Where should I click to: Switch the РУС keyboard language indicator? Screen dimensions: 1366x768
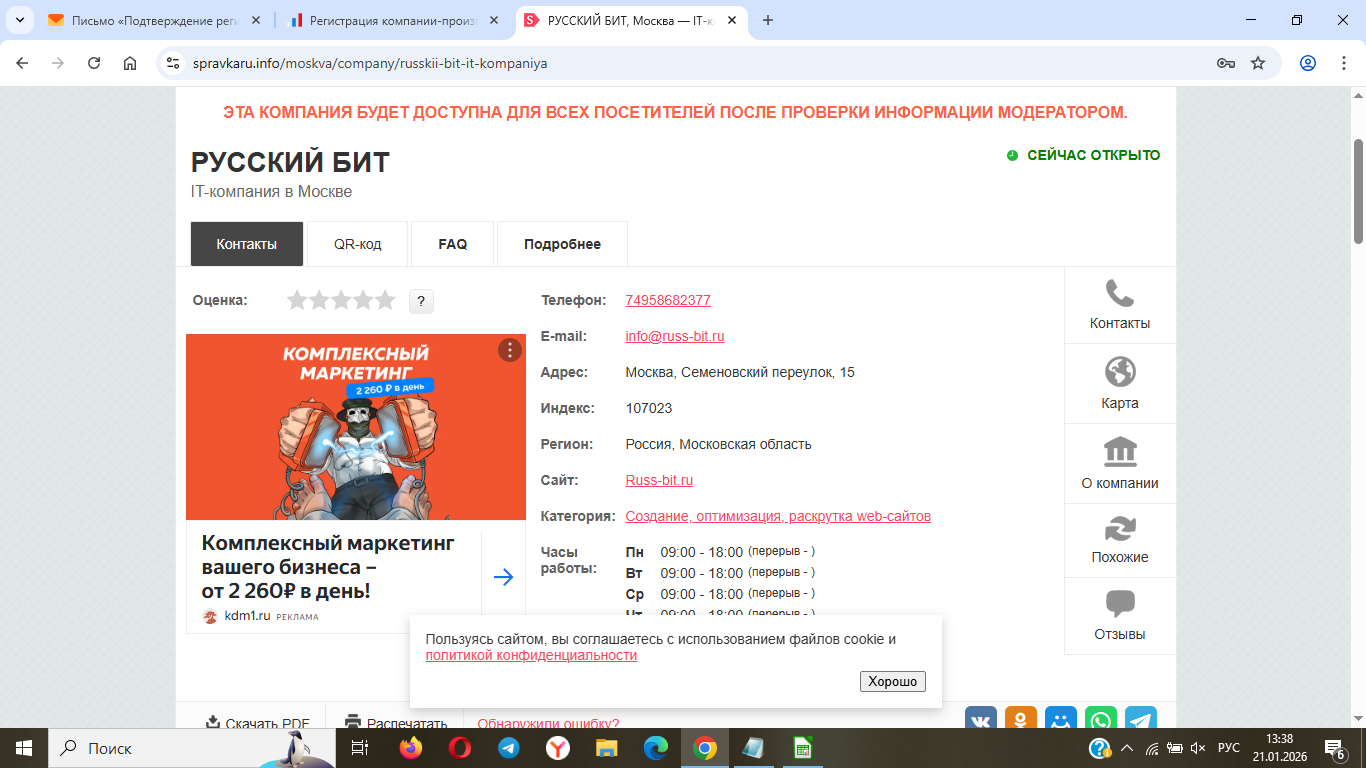[1229, 748]
